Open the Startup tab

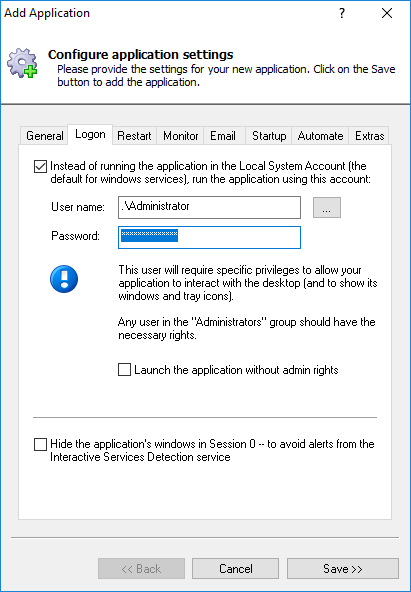coord(269,136)
